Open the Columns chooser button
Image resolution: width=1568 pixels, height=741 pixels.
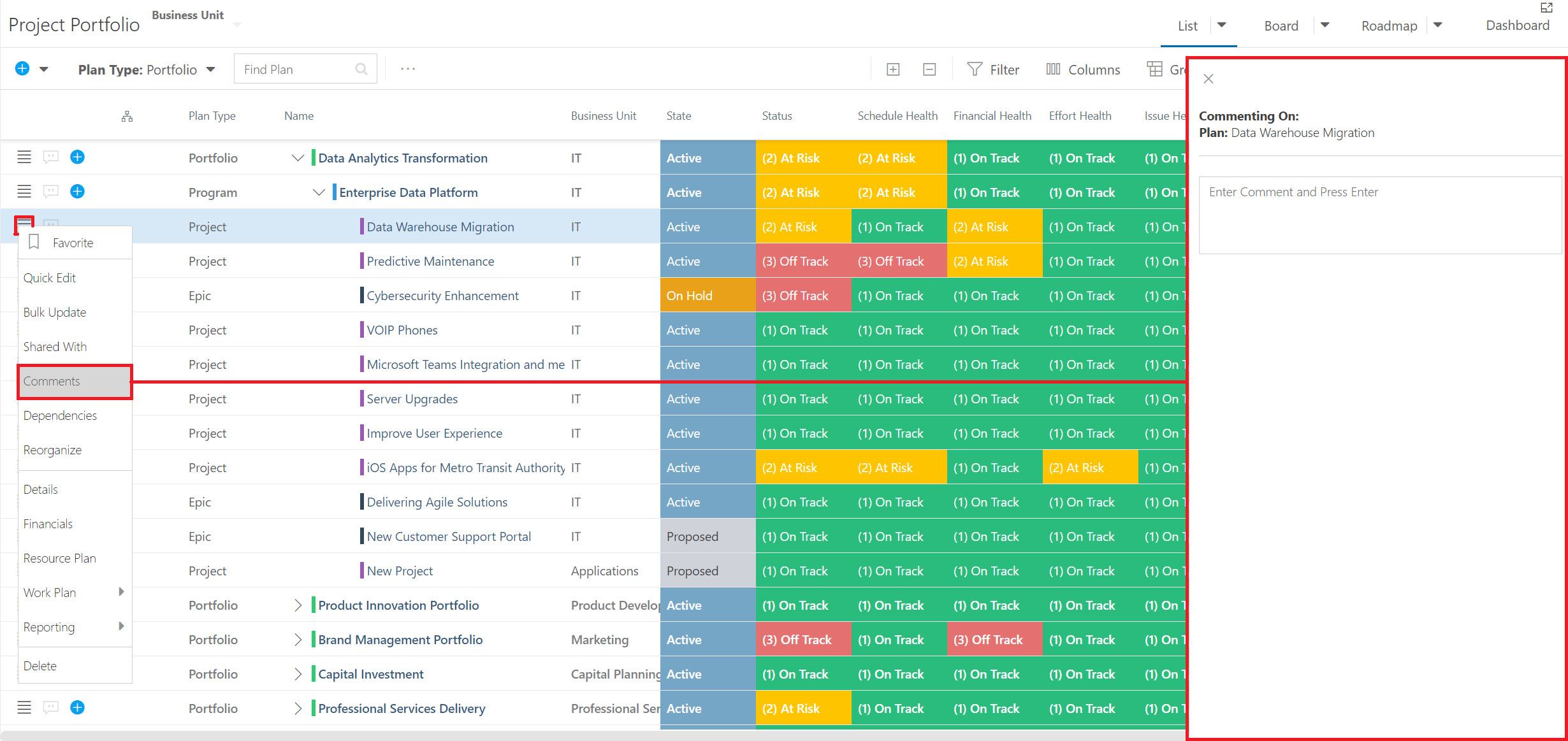click(1083, 69)
